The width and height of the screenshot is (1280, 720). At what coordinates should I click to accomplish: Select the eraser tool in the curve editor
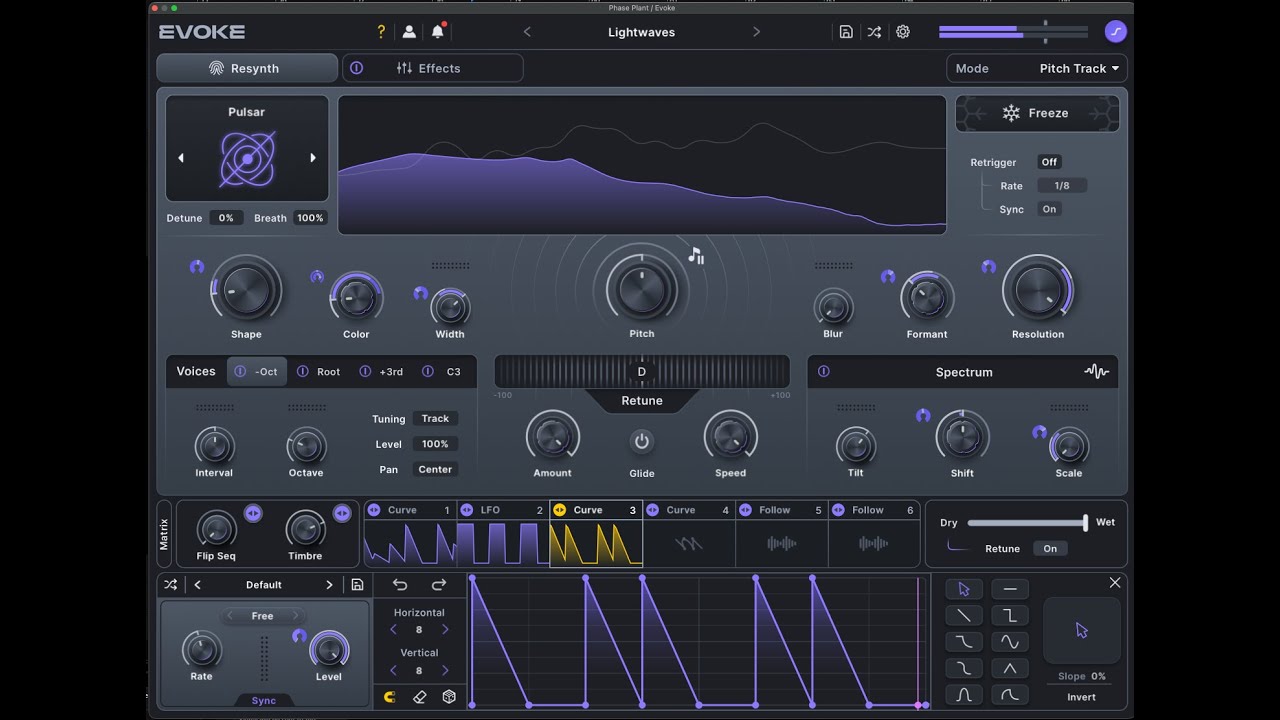coord(420,697)
